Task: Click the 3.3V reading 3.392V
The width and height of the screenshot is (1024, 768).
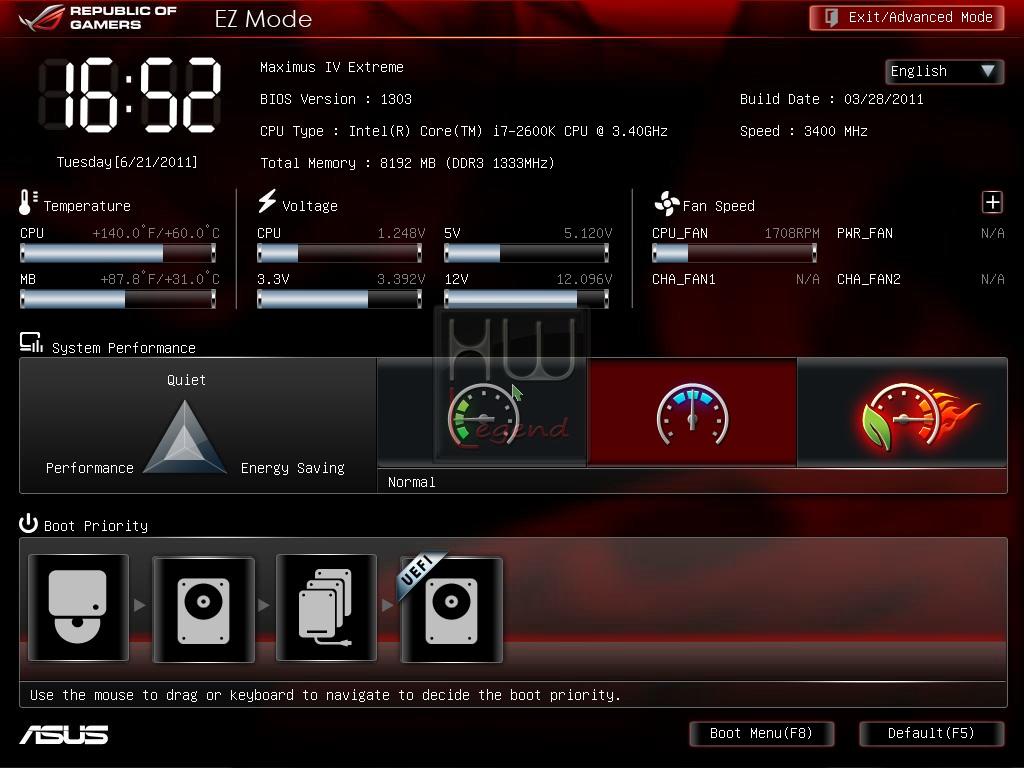Action: (x=401, y=280)
